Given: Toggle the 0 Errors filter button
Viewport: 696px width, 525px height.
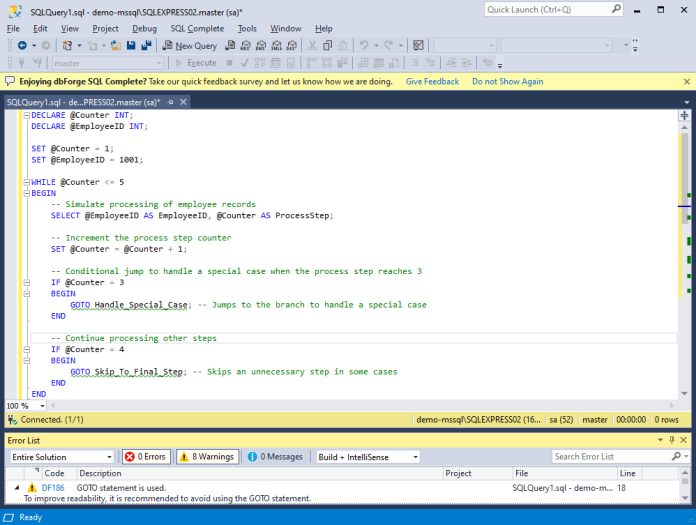Looking at the screenshot, I should [x=146, y=457].
